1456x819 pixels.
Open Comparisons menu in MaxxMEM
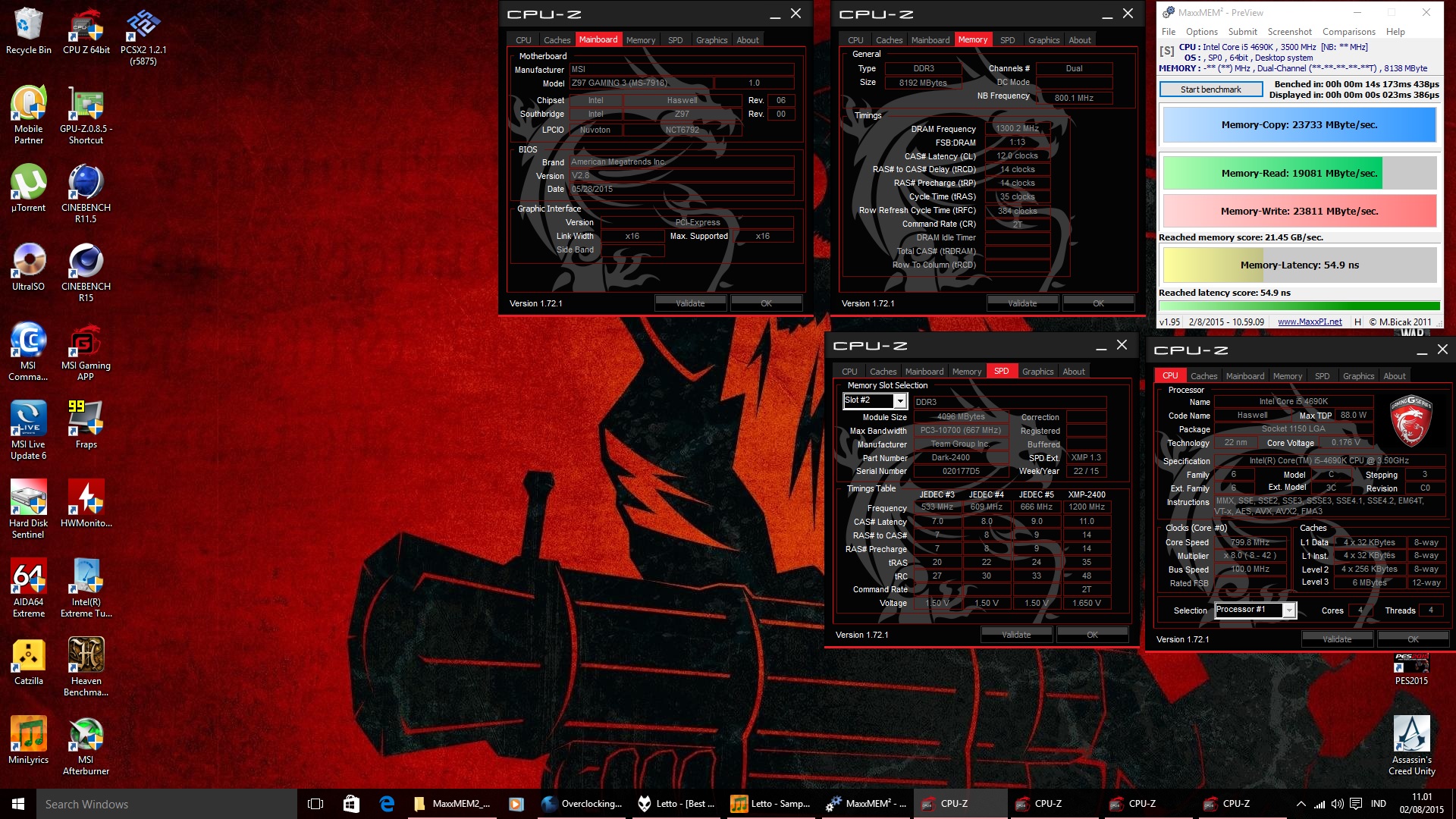(1349, 32)
